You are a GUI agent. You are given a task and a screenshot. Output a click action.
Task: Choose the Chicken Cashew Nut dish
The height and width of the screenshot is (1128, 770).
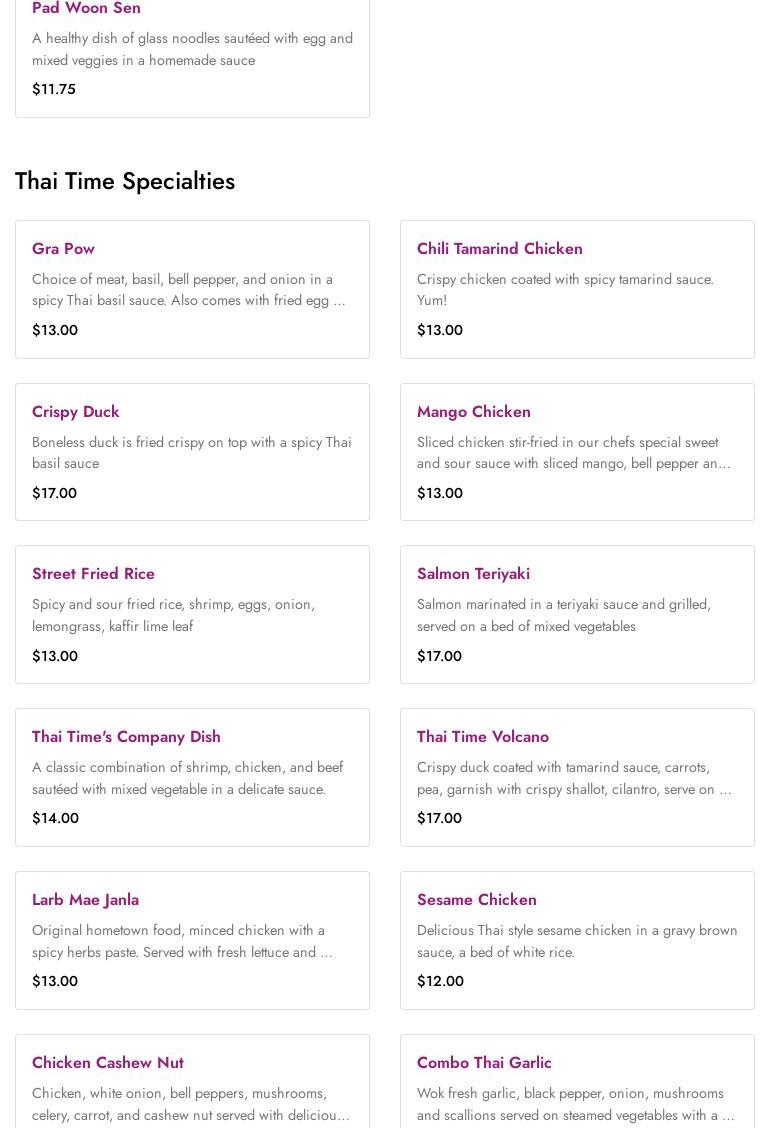click(x=107, y=1062)
